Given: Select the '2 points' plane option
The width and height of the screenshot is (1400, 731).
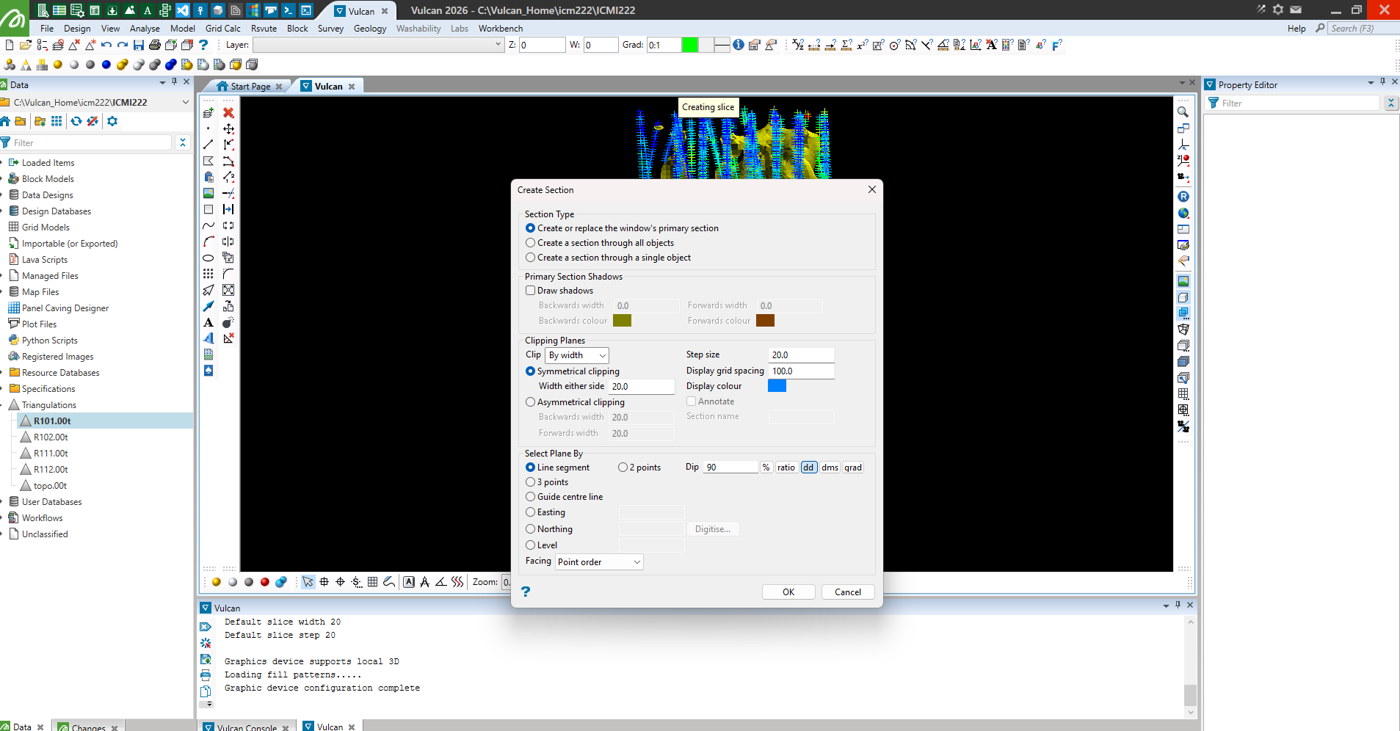Looking at the screenshot, I should (x=639, y=467).
